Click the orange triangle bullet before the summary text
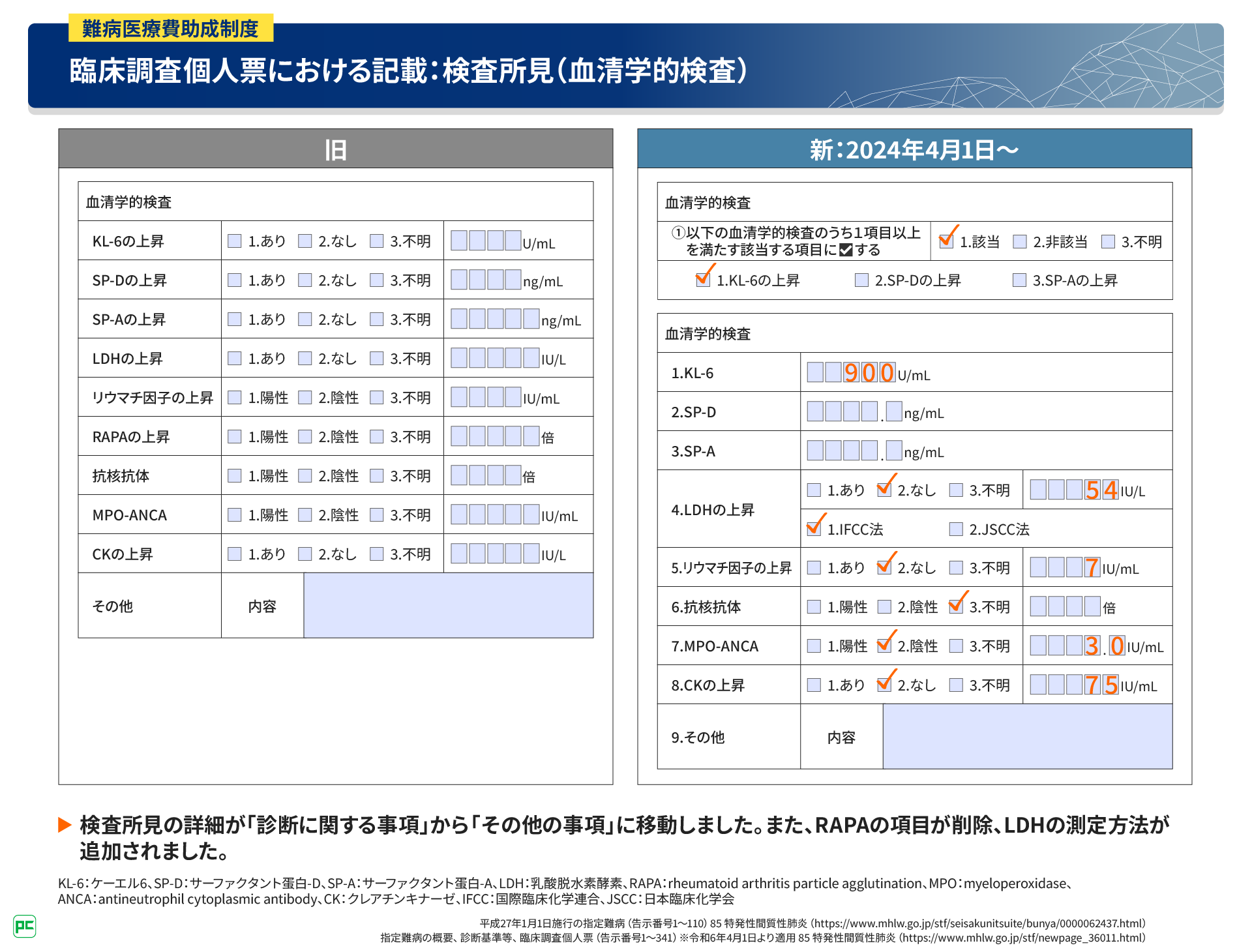 tap(65, 825)
